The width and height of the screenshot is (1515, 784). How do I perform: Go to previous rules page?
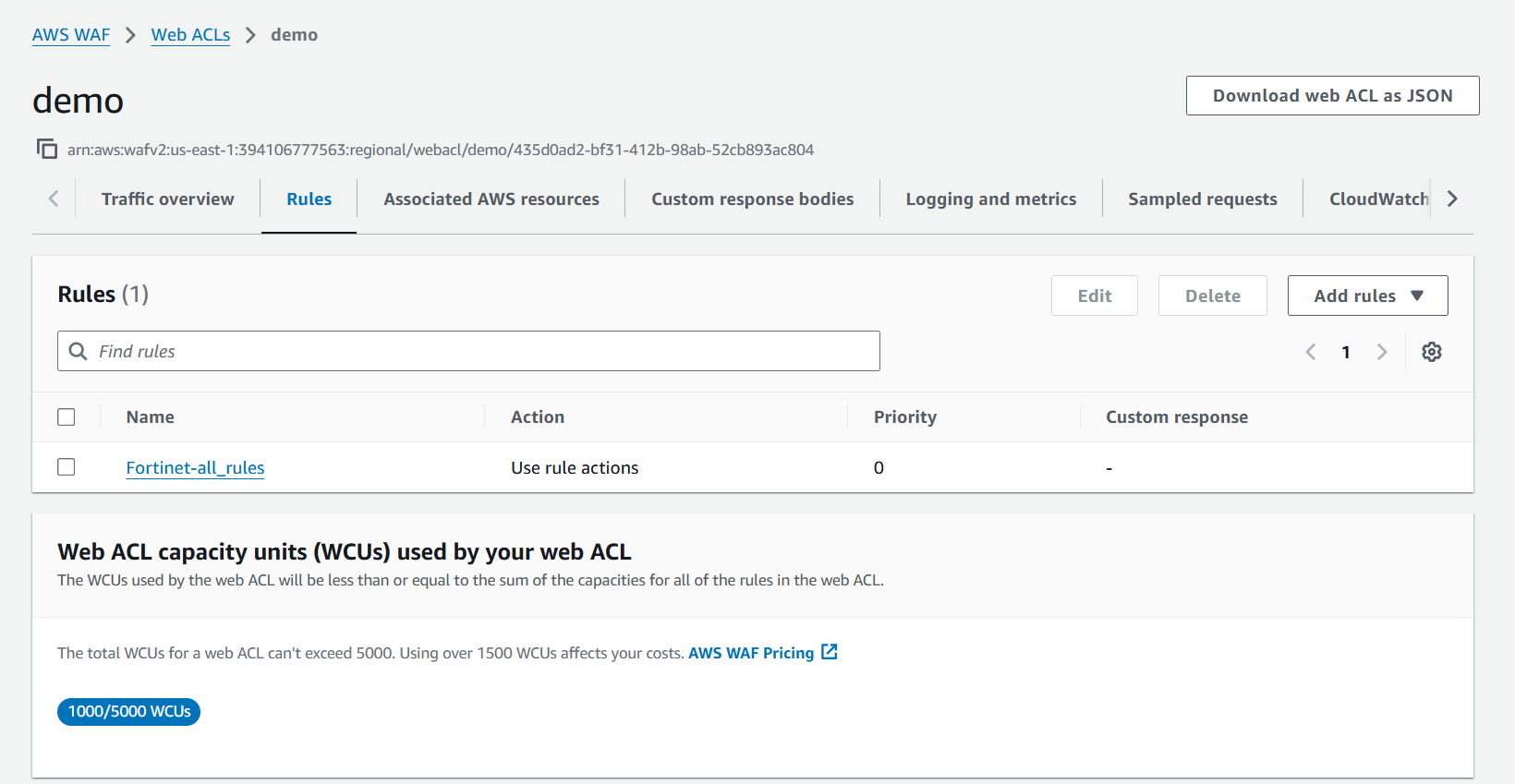click(x=1310, y=352)
